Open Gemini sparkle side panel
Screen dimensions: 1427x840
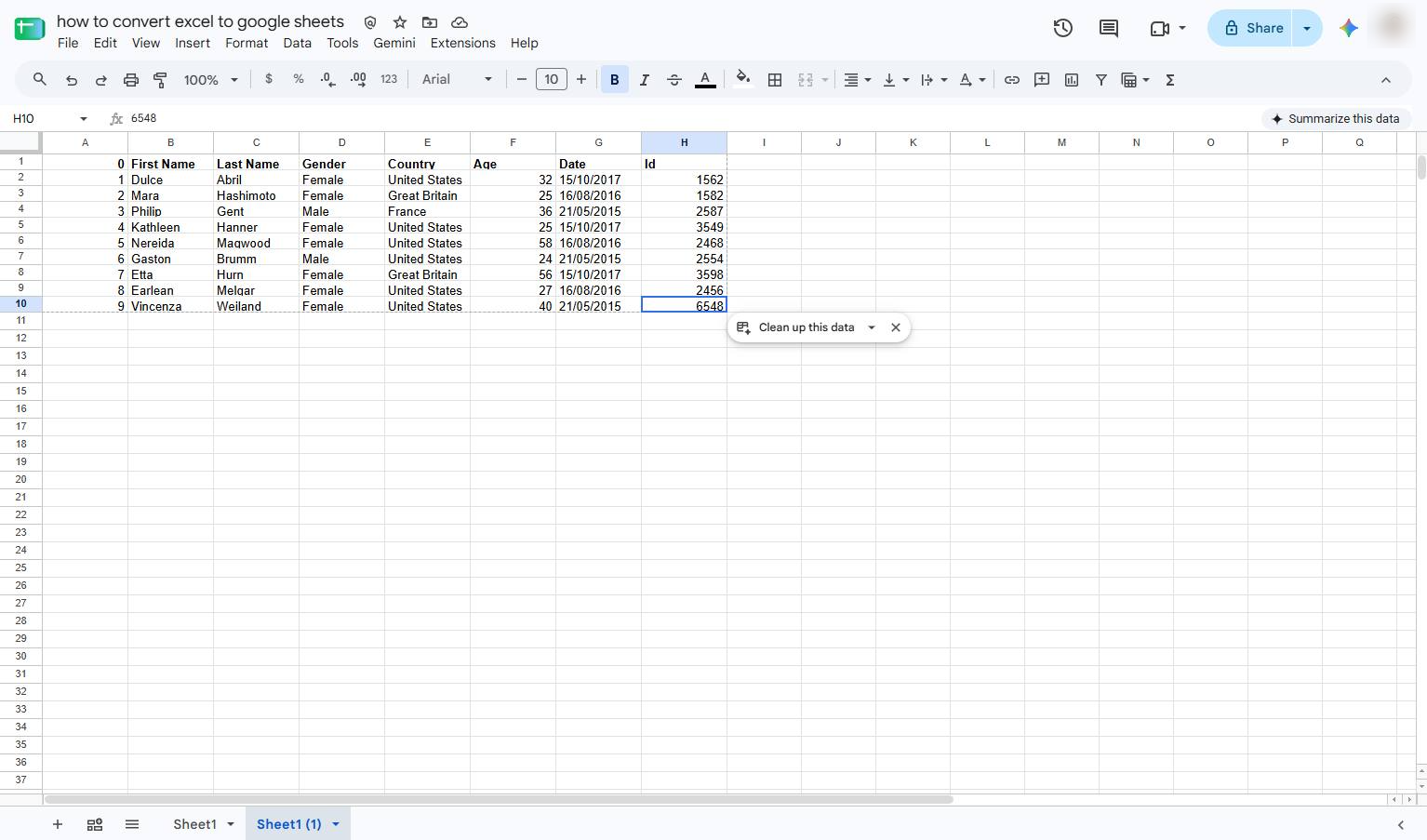coord(1349,28)
